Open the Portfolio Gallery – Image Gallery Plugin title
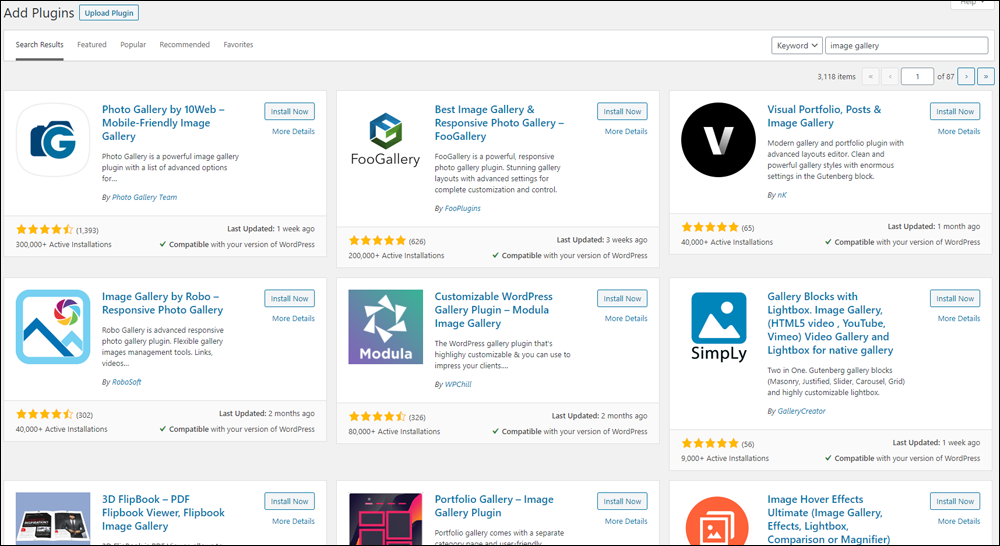The height and width of the screenshot is (546, 1000). pyautogui.click(x=494, y=506)
